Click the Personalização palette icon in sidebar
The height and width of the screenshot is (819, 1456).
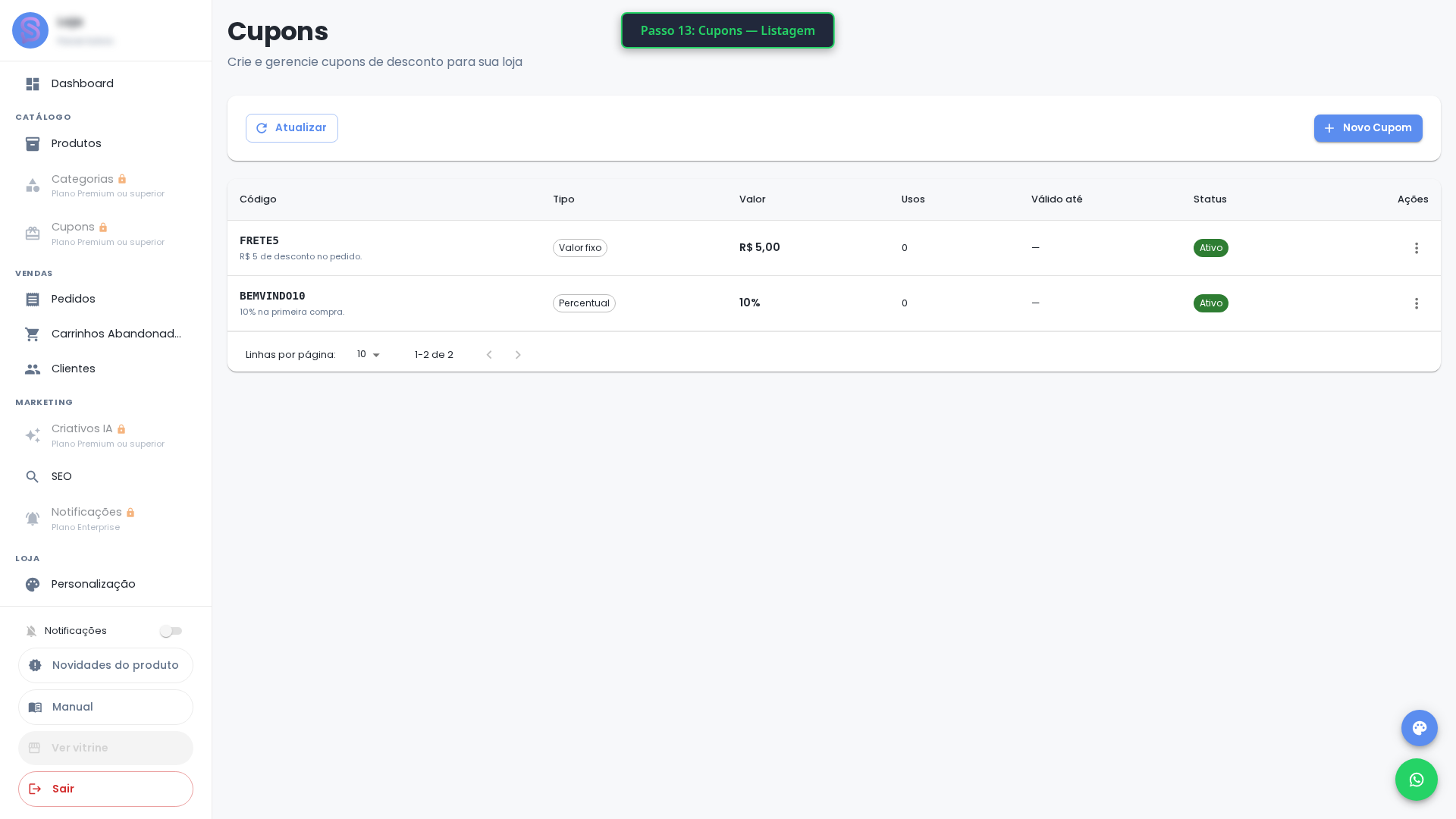33,585
